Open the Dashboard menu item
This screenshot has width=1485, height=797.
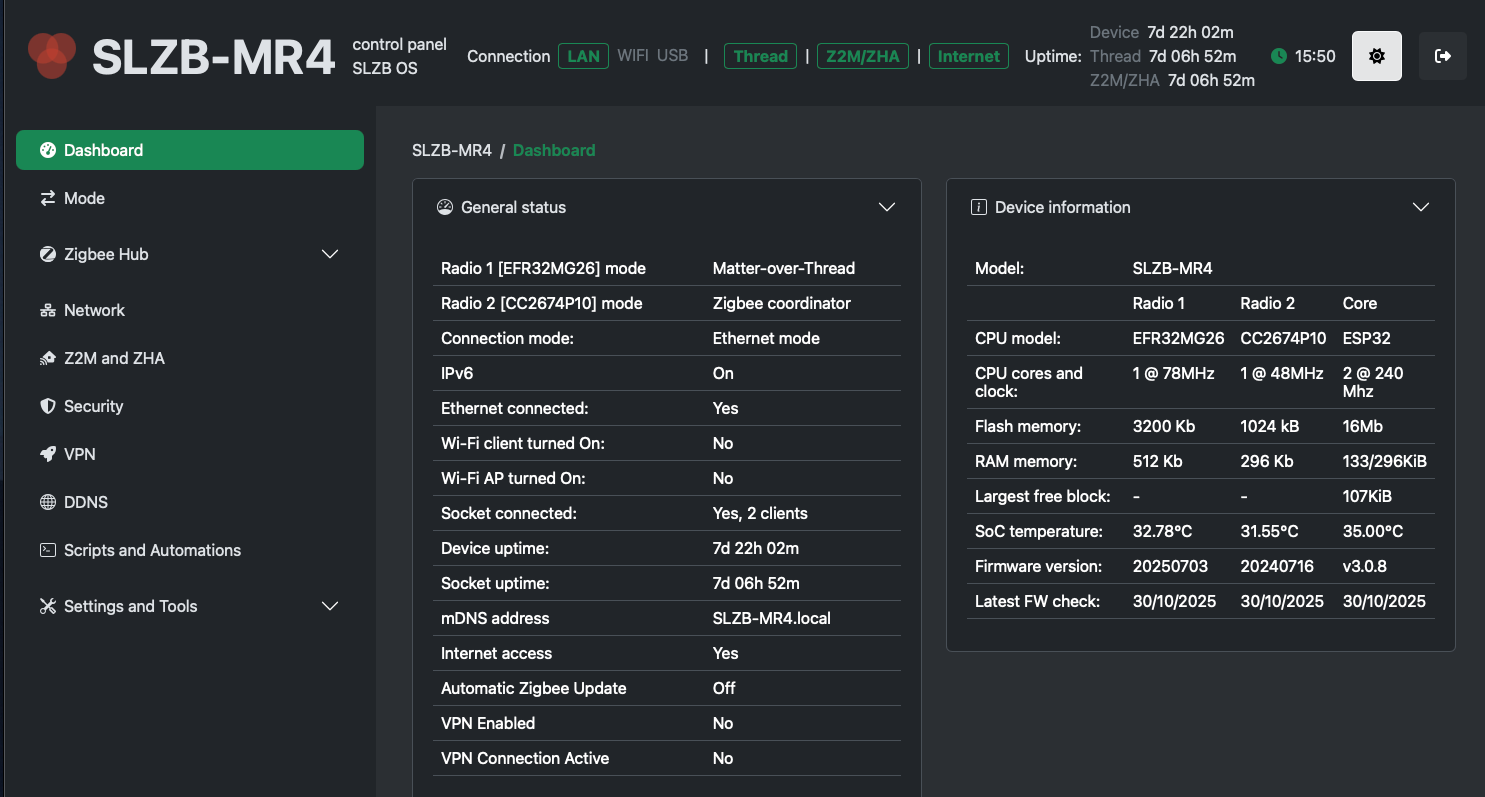pyautogui.click(x=190, y=150)
